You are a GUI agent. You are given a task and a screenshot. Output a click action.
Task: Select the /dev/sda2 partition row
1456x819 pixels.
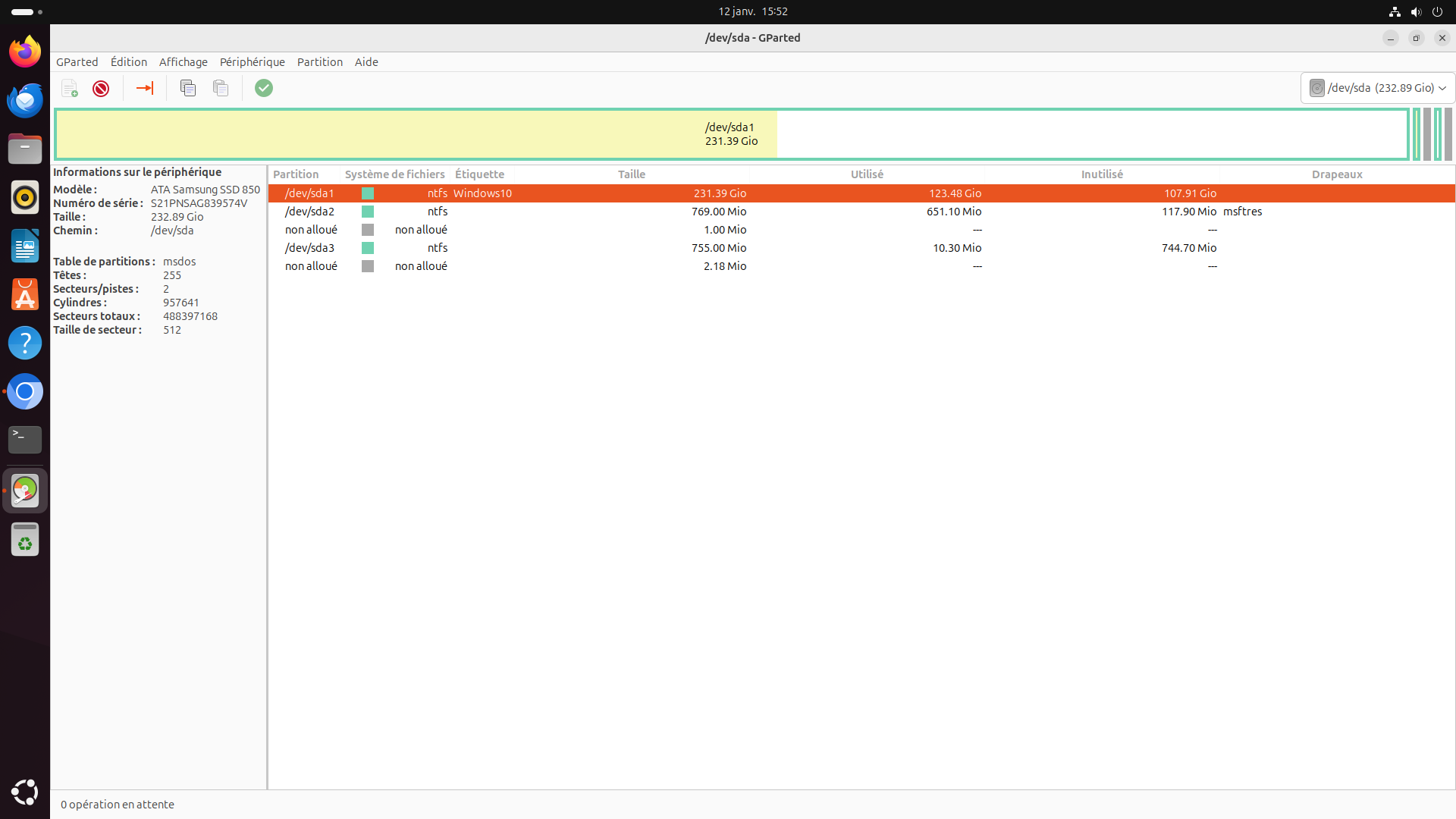[309, 212]
